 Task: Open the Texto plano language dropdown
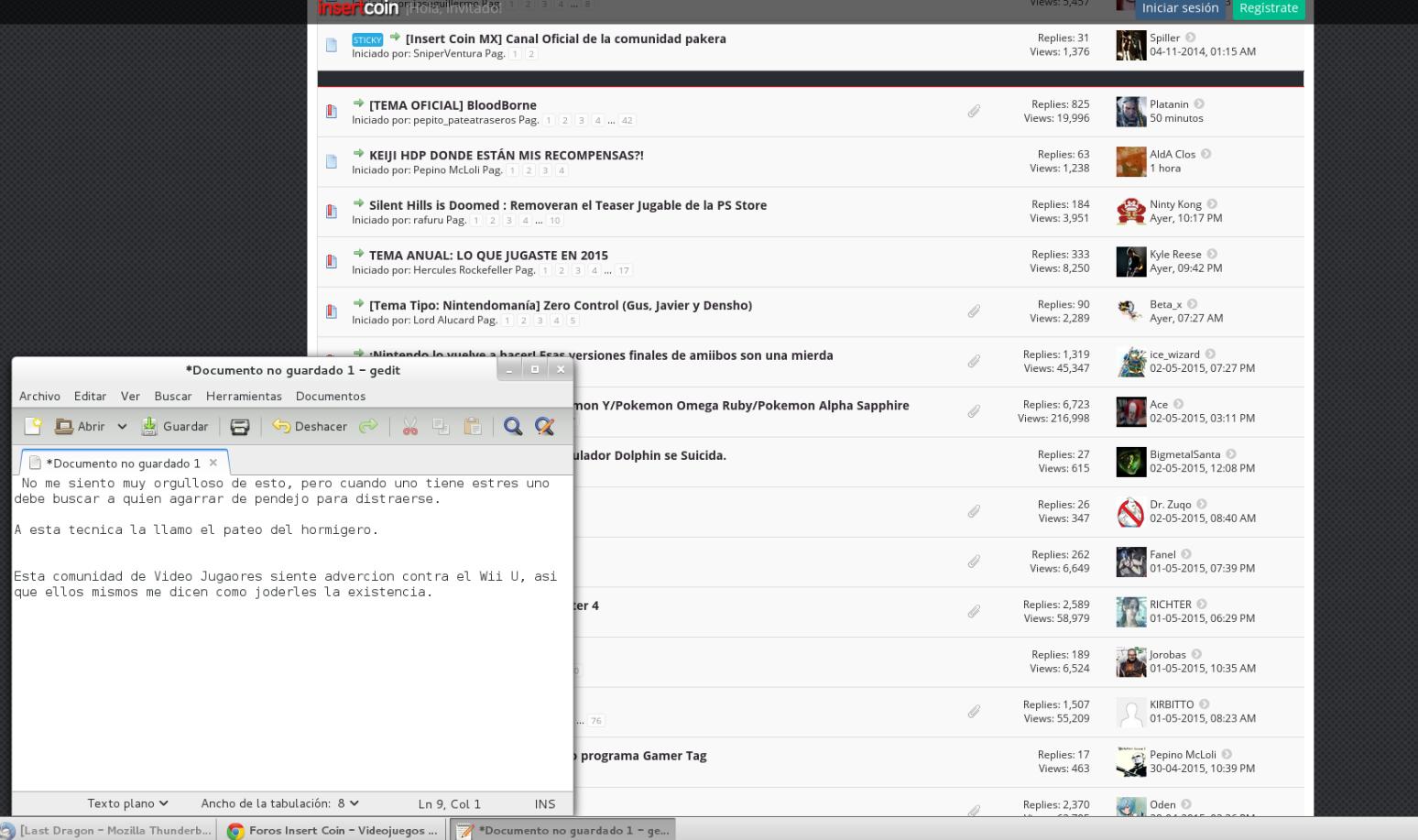click(127, 803)
